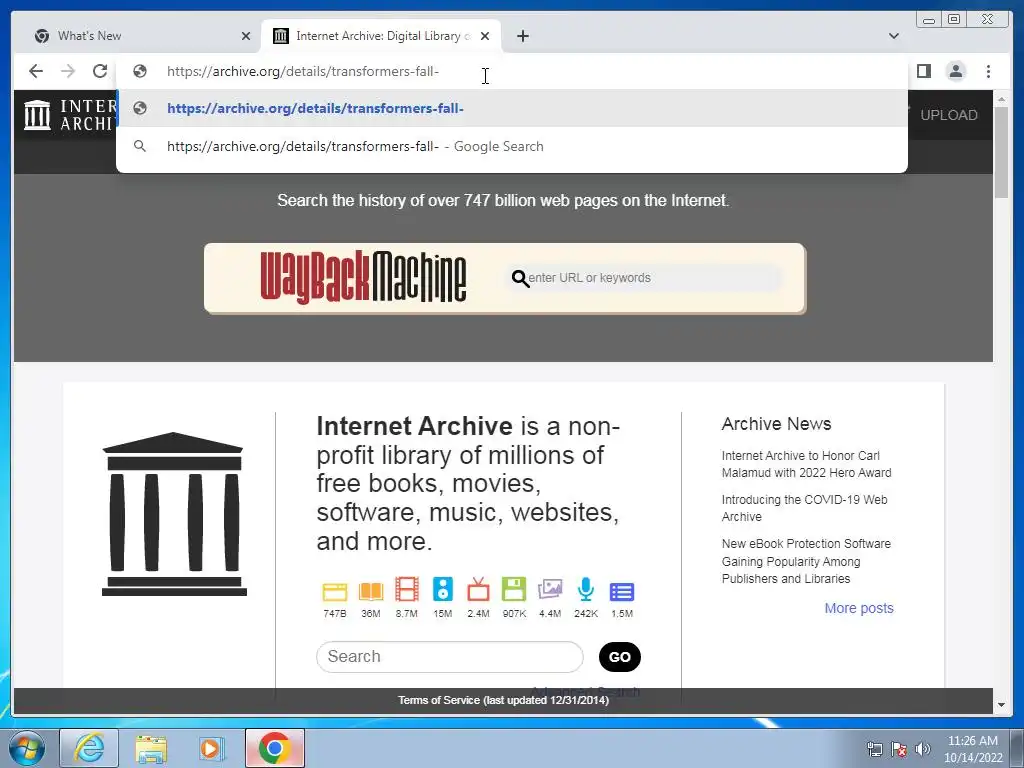This screenshot has width=1024, height=768.
Task: Click the vertical scrollbar thumb
Action: [x=1001, y=152]
